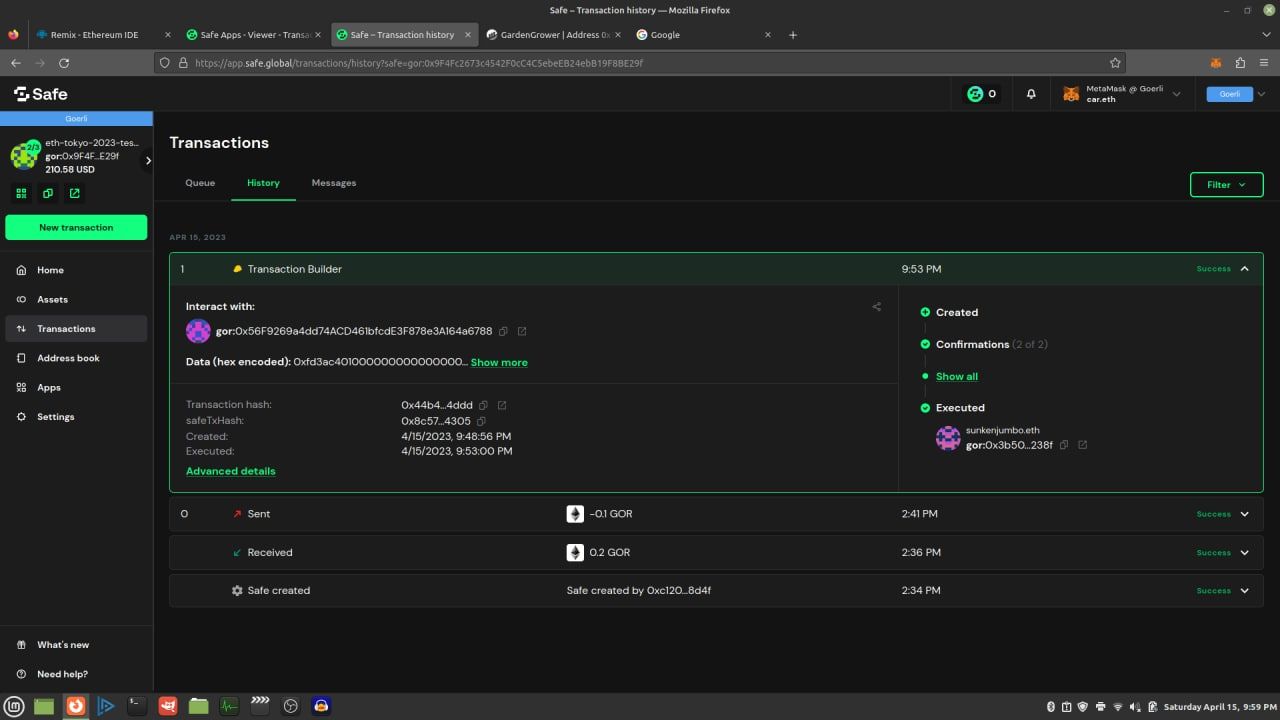Open Assets in sidebar

(x=76, y=299)
